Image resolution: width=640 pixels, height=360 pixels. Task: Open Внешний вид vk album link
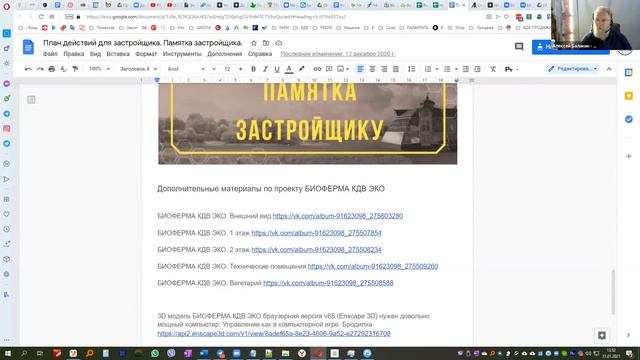point(338,216)
